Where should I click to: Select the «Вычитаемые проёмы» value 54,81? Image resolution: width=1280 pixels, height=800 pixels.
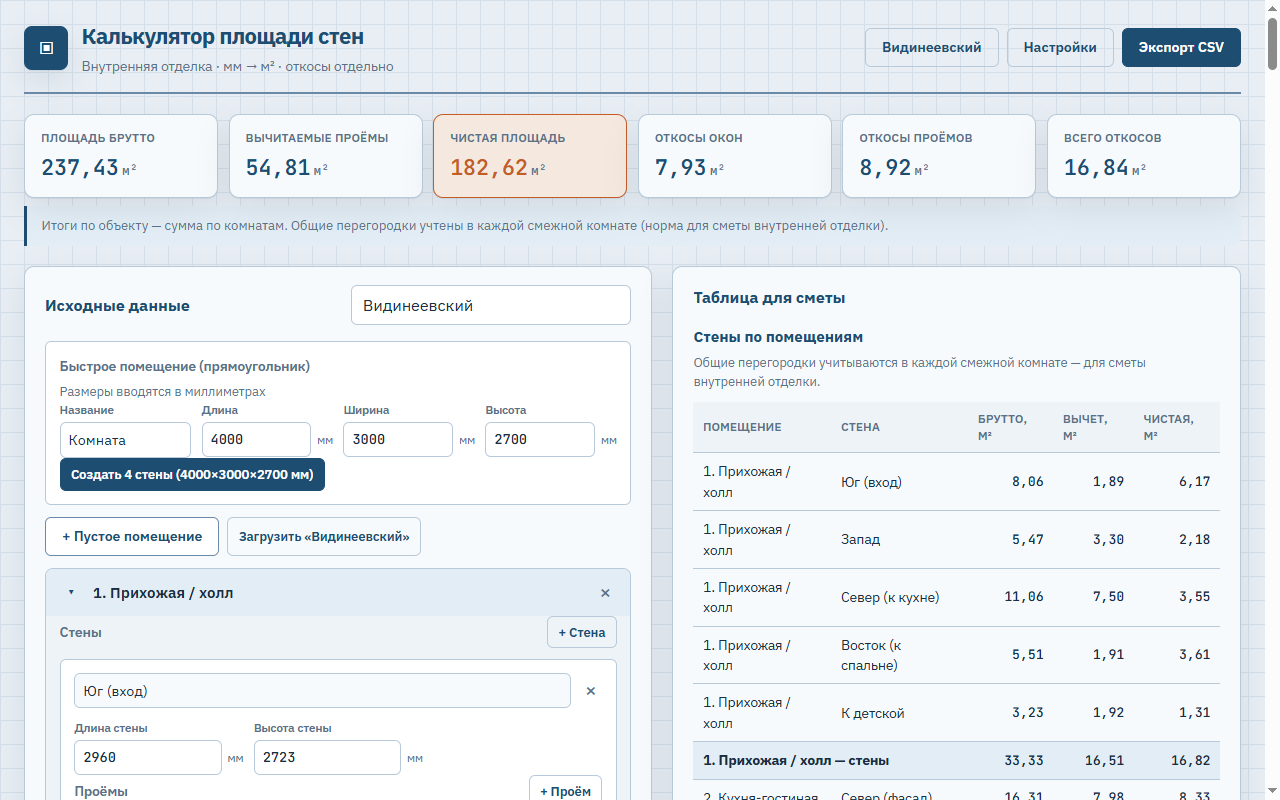pos(278,167)
